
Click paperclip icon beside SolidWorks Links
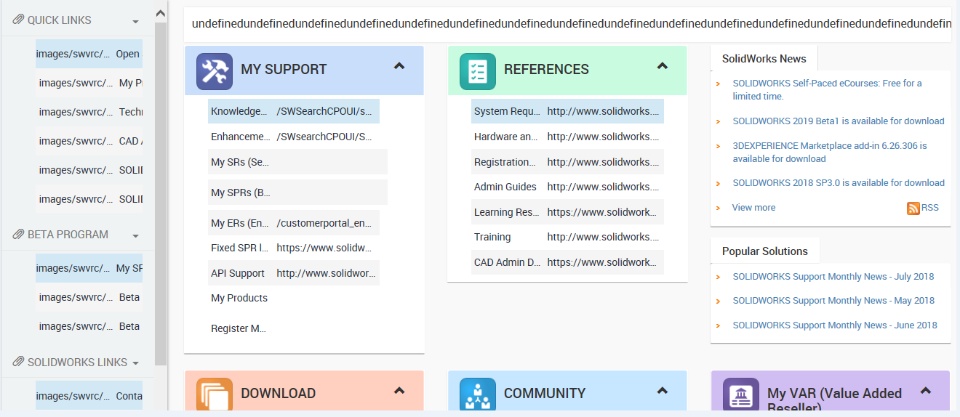click(18, 362)
